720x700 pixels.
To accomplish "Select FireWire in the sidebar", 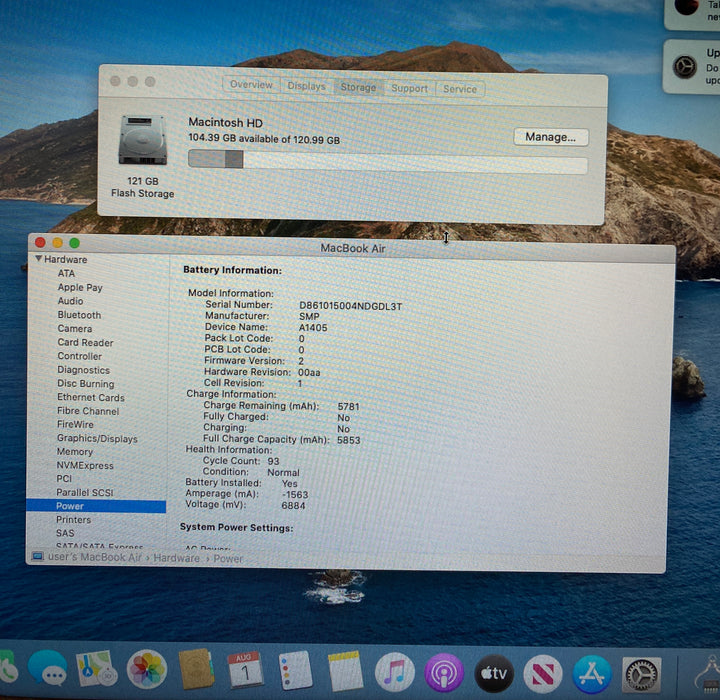I will coord(75,424).
